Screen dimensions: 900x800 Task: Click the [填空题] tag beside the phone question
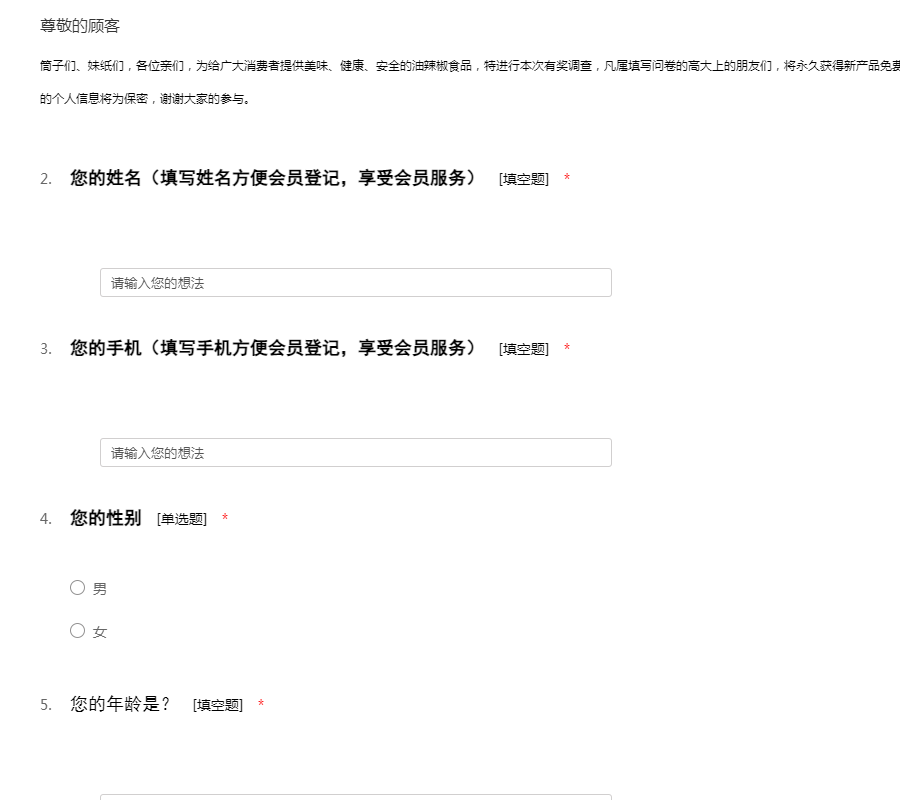pyautogui.click(x=524, y=349)
